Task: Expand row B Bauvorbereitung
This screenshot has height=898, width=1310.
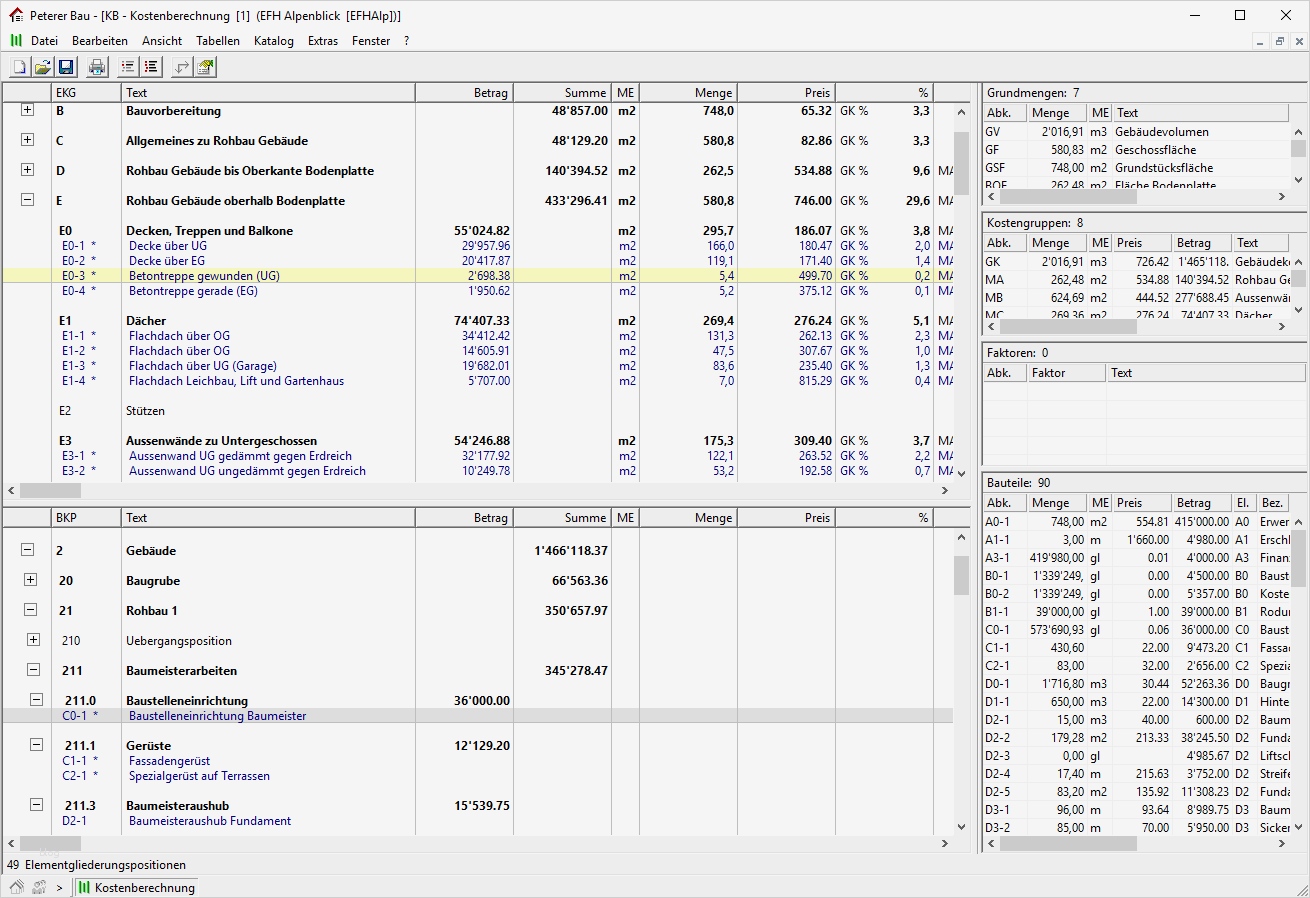Action: pyautogui.click(x=27, y=110)
